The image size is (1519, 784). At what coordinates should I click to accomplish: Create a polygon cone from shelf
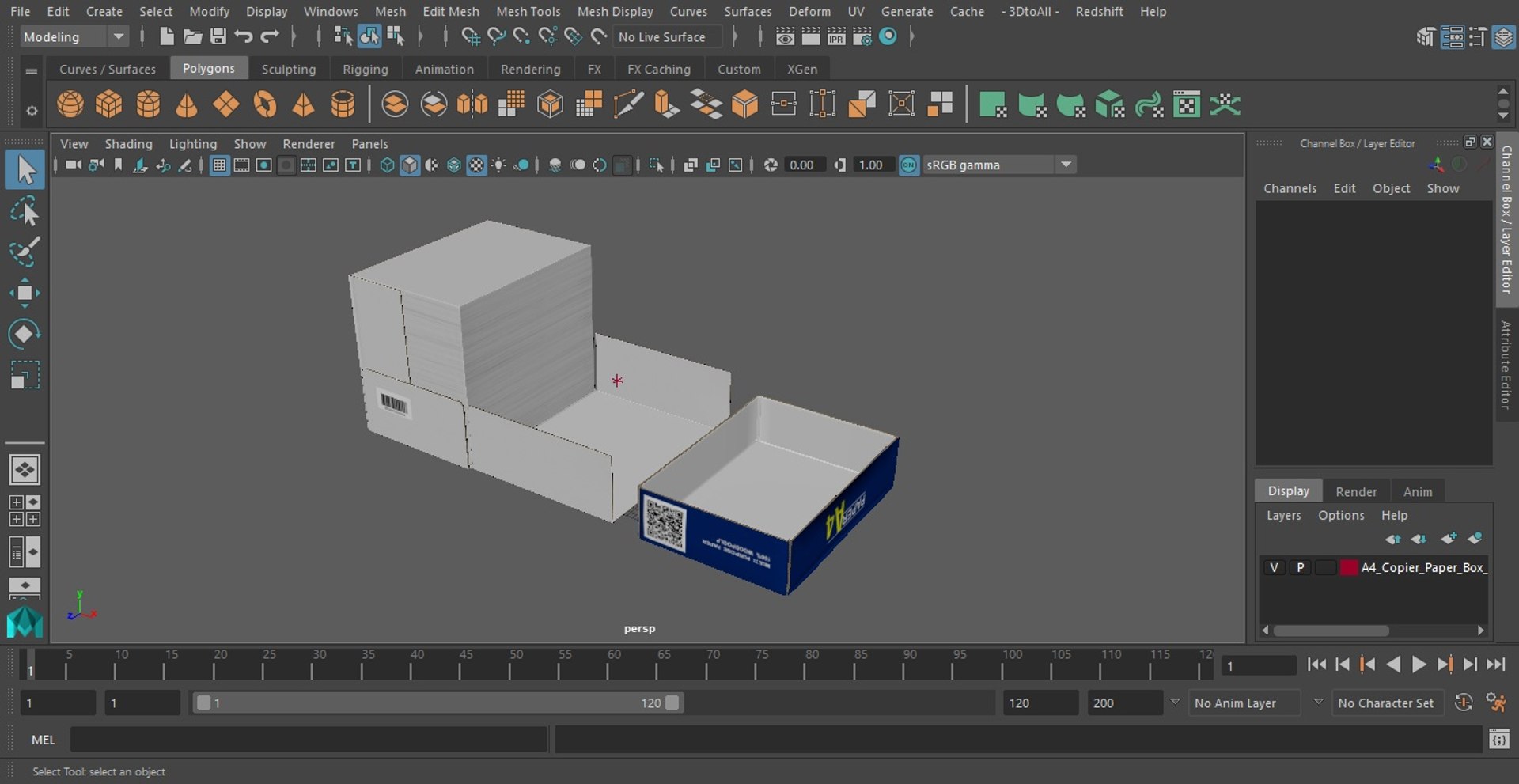187,104
